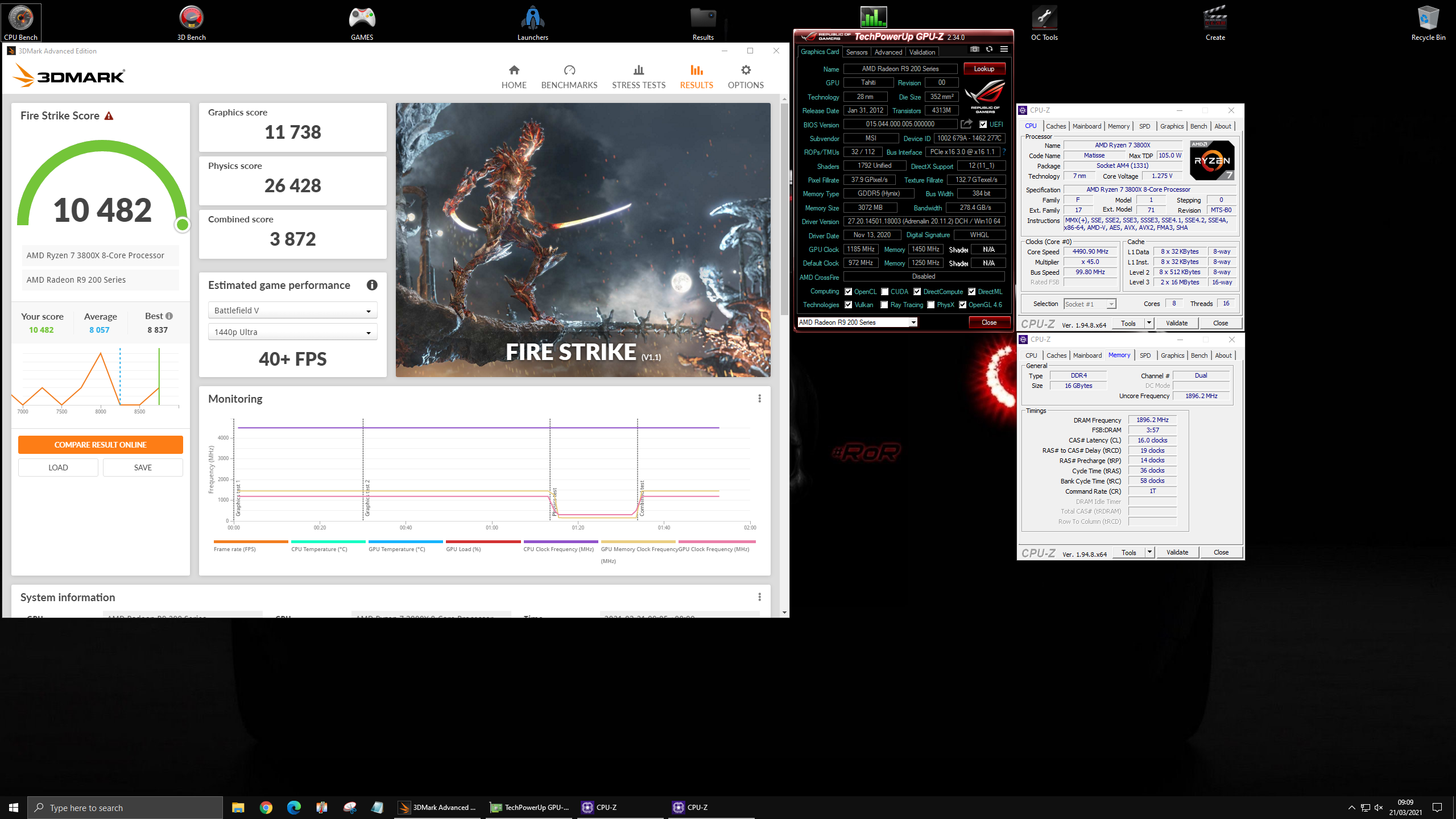The height and width of the screenshot is (819, 1456).
Task: Go to 3DMark HOME page
Action: click(514, 77)
